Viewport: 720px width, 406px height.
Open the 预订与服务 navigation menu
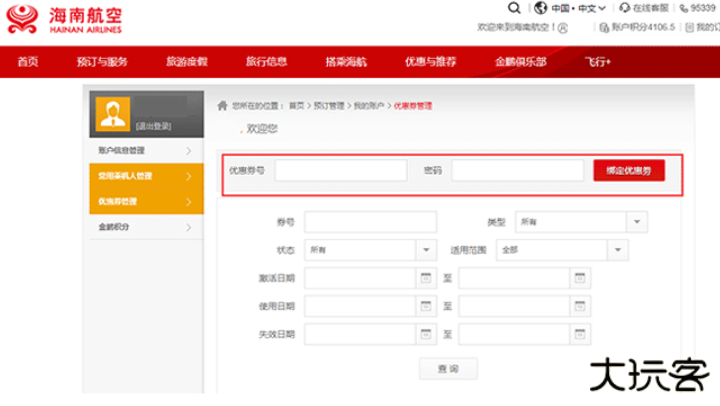click(x=102, y=62)
